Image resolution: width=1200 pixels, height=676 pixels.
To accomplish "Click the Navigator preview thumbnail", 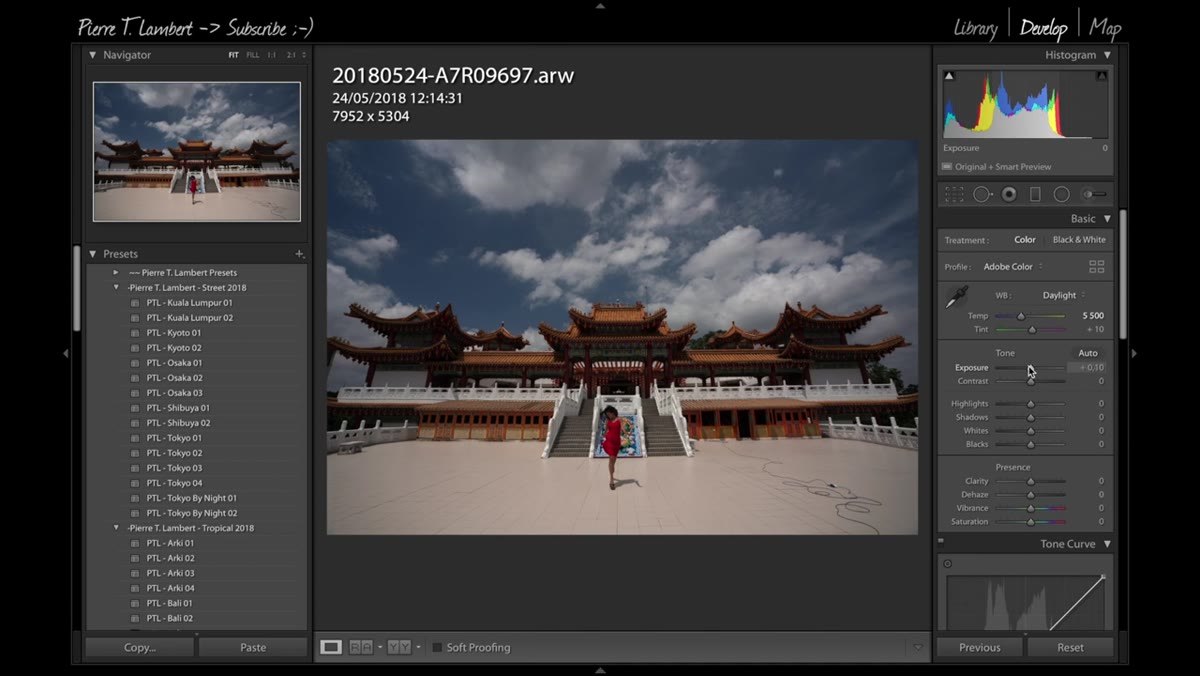I will coord(197,151).
